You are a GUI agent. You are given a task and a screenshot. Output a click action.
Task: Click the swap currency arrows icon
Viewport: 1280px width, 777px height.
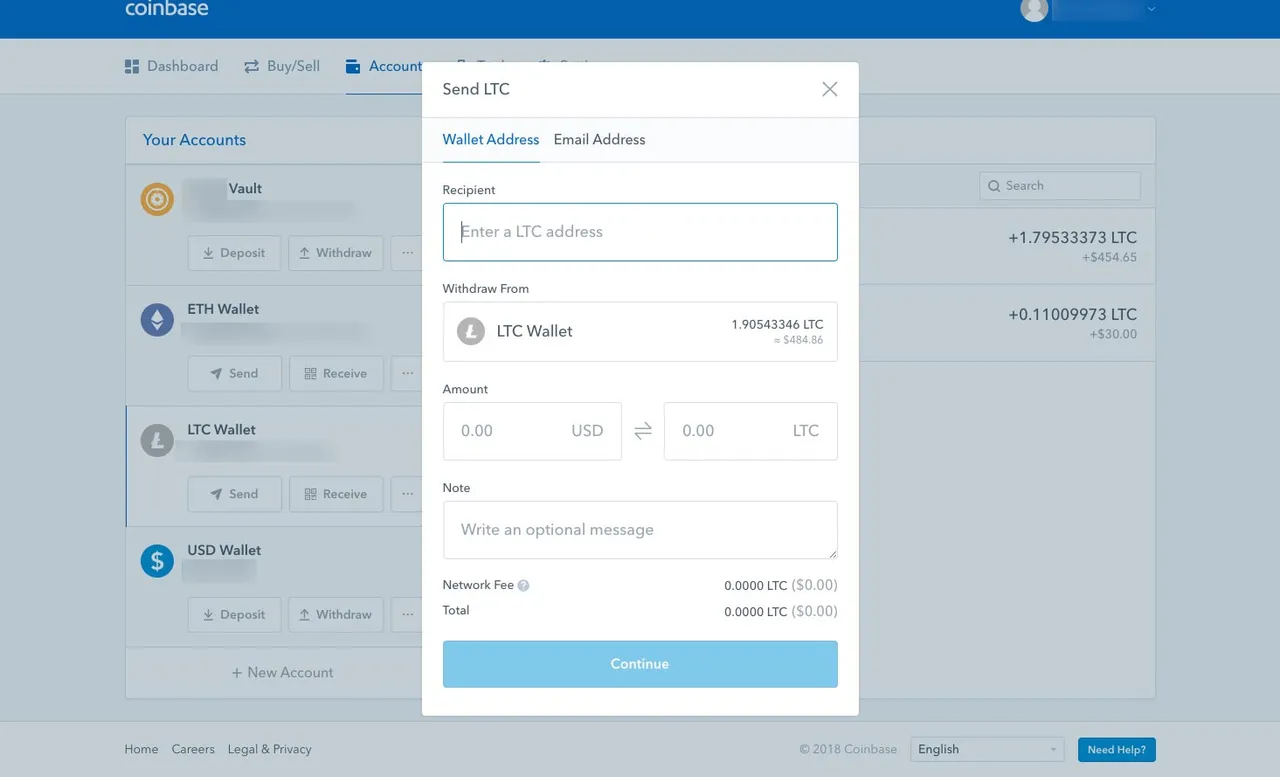(643, 431)
